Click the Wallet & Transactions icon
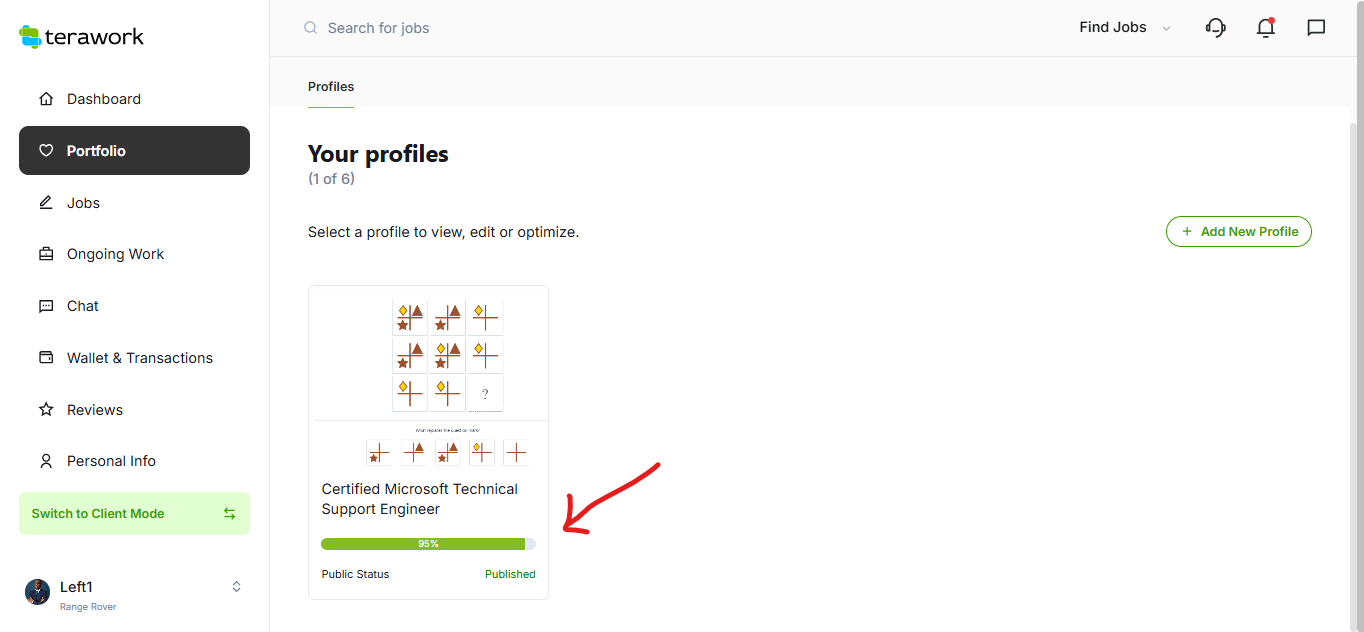 coord(46,358)
